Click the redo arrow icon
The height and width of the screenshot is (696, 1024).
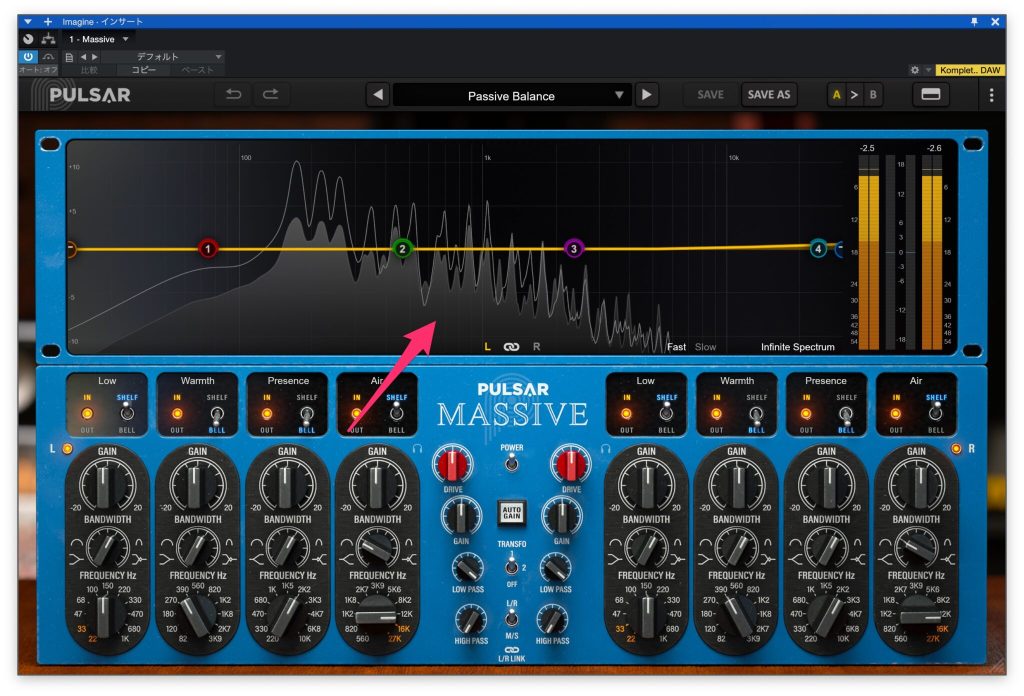(x=270, y=95)
